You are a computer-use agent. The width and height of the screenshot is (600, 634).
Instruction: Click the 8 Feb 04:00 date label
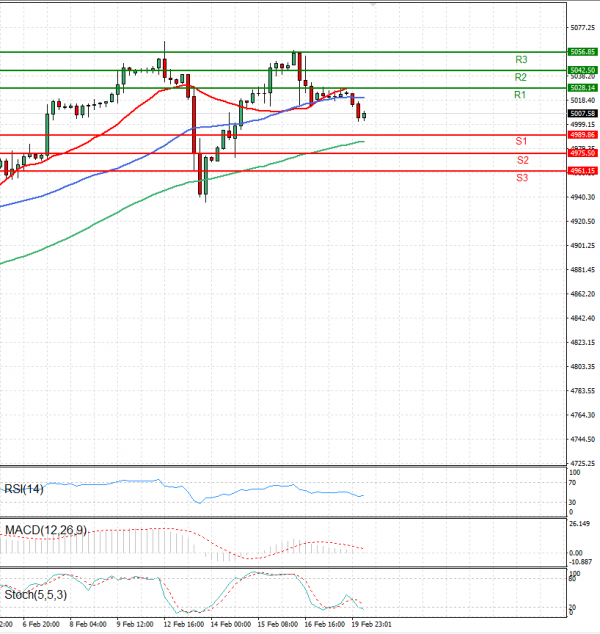coord(88,624)
